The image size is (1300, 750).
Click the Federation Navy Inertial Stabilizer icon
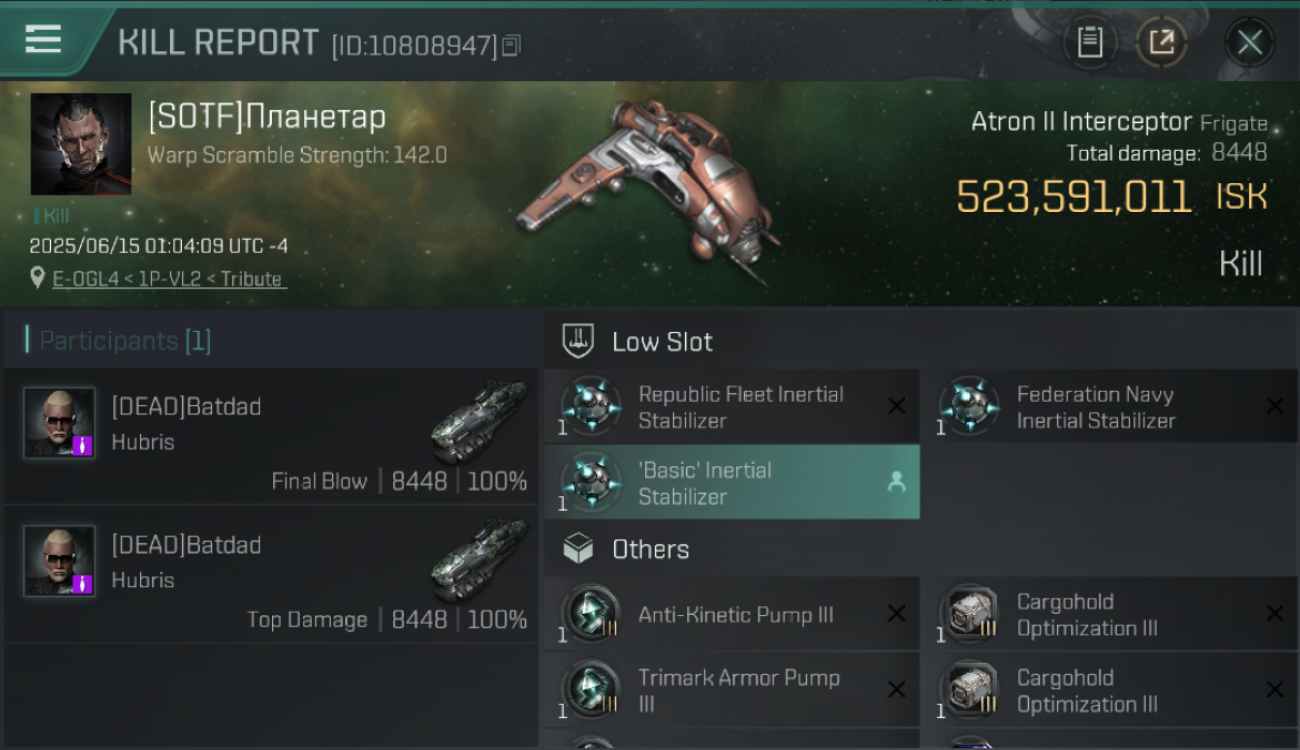pyautogui.click(x=969, y=407)
